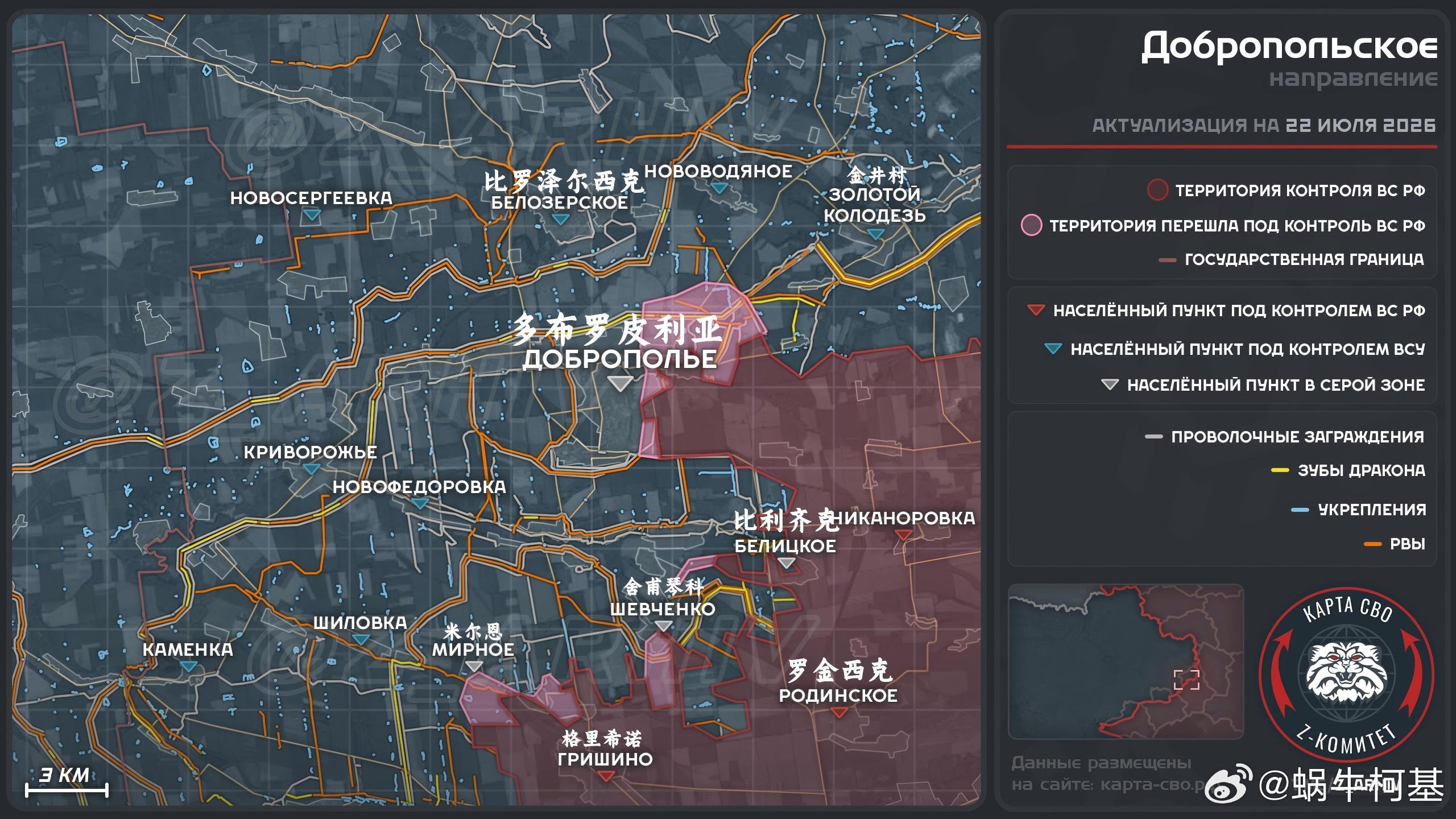Click the Chinese label 多布罗皮利亚
The image size is (1456, 819).
[618, 330]
